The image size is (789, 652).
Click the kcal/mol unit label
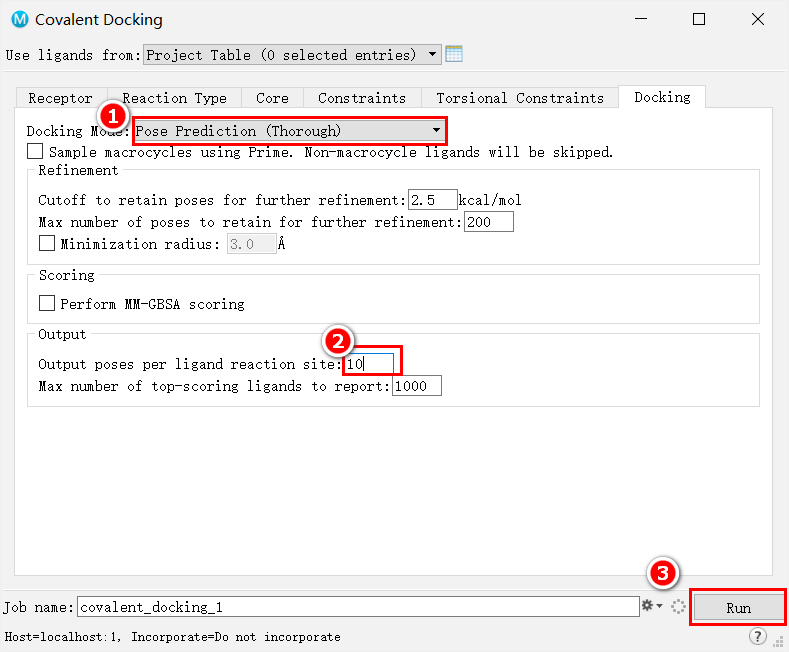coord(490,200)
